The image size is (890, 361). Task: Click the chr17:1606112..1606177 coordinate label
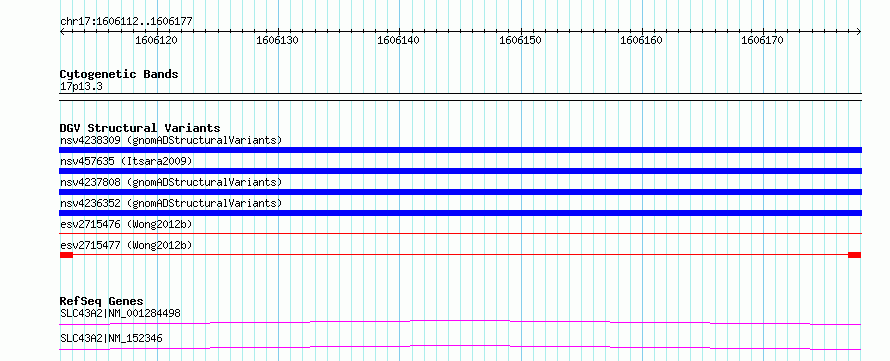coord(126,22)
